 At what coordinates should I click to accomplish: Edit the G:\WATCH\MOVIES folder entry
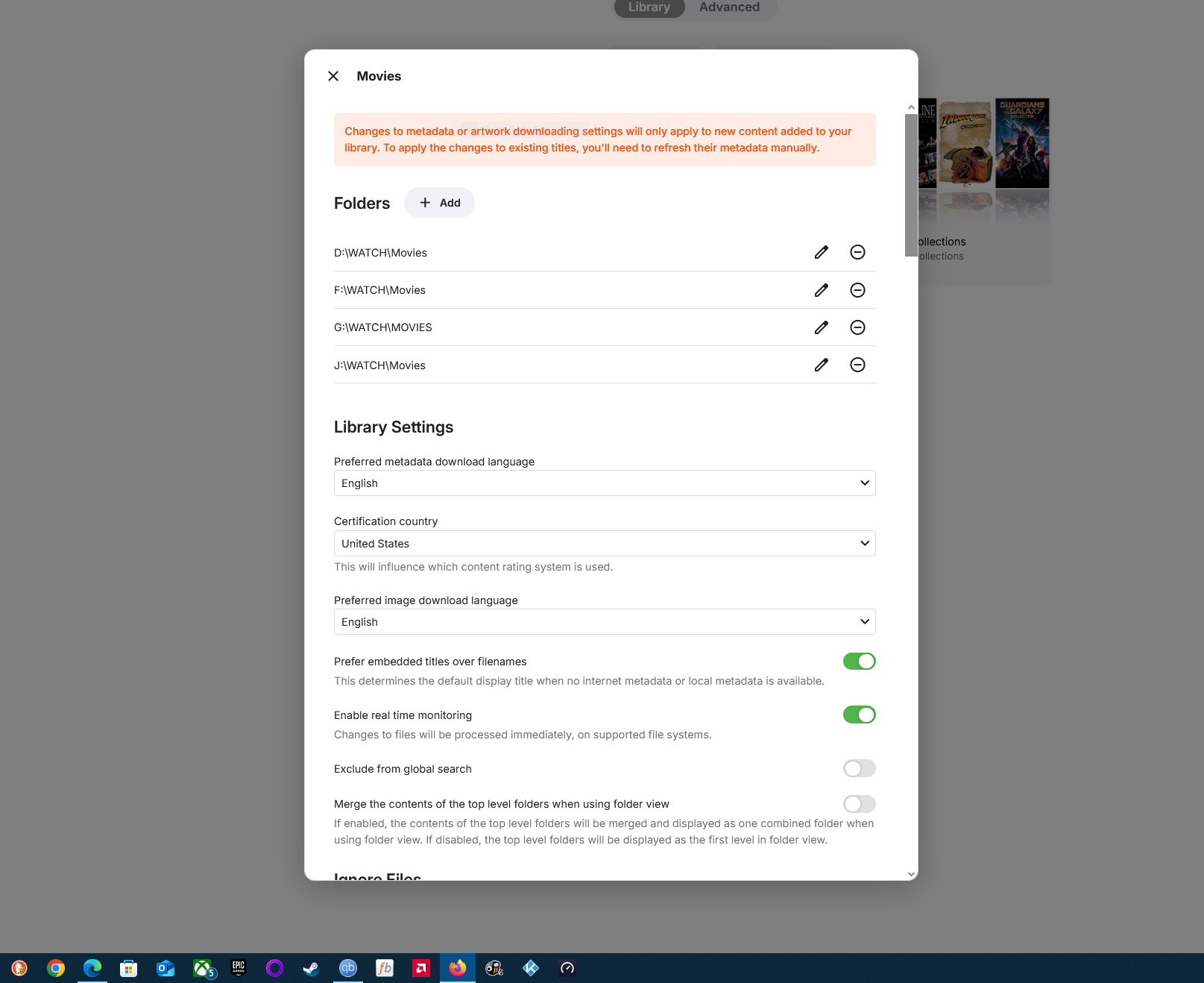click(821, 327)
